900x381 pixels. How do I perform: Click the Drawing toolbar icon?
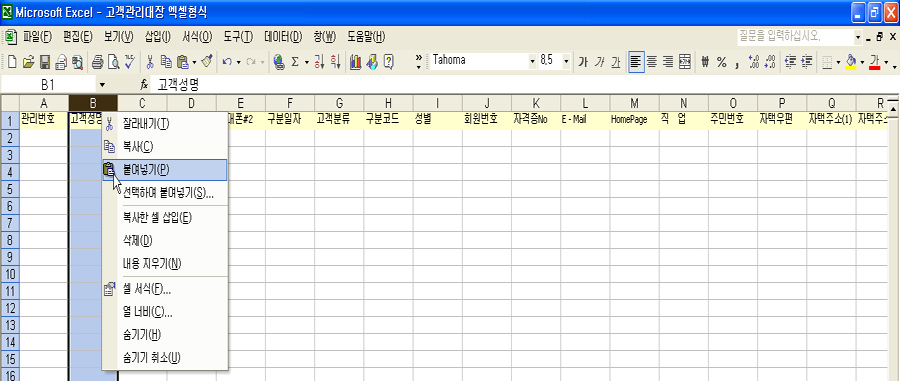coord(372,61)
